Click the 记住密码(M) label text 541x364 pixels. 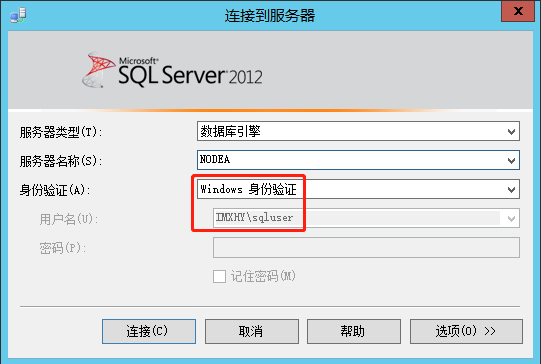(x=263, y=276)
